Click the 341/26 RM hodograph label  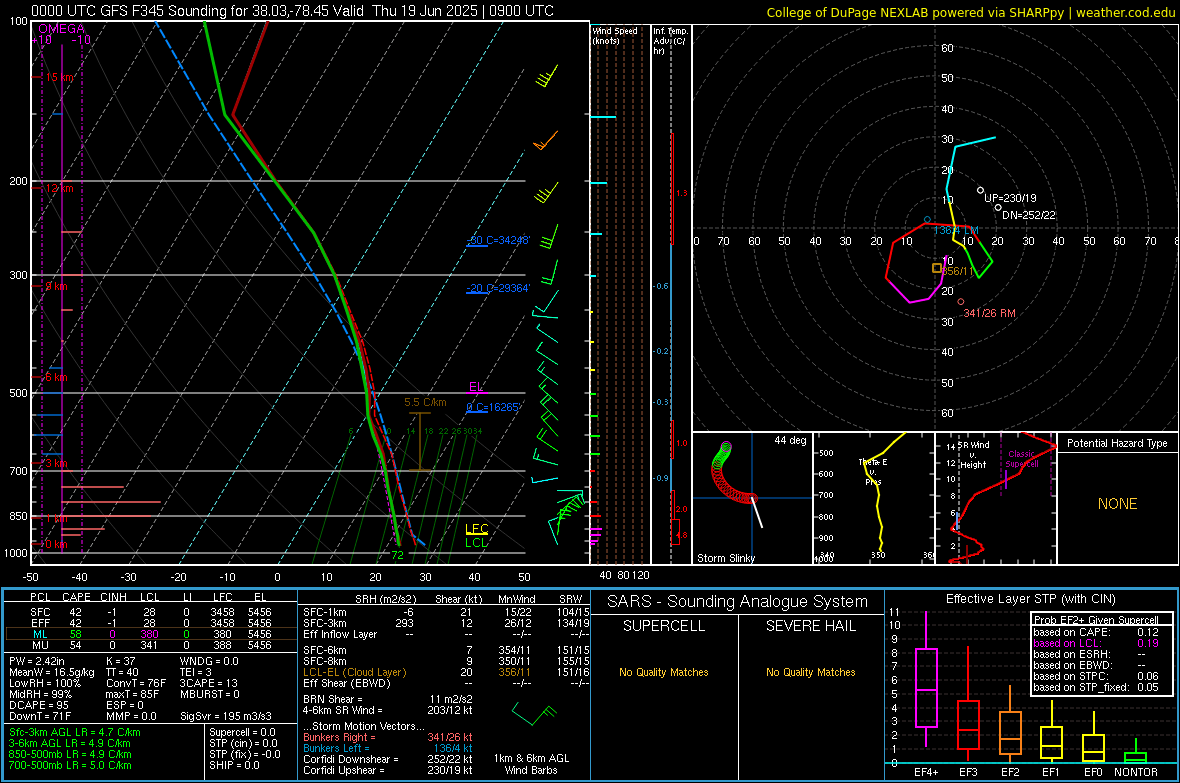click(990, 313)
